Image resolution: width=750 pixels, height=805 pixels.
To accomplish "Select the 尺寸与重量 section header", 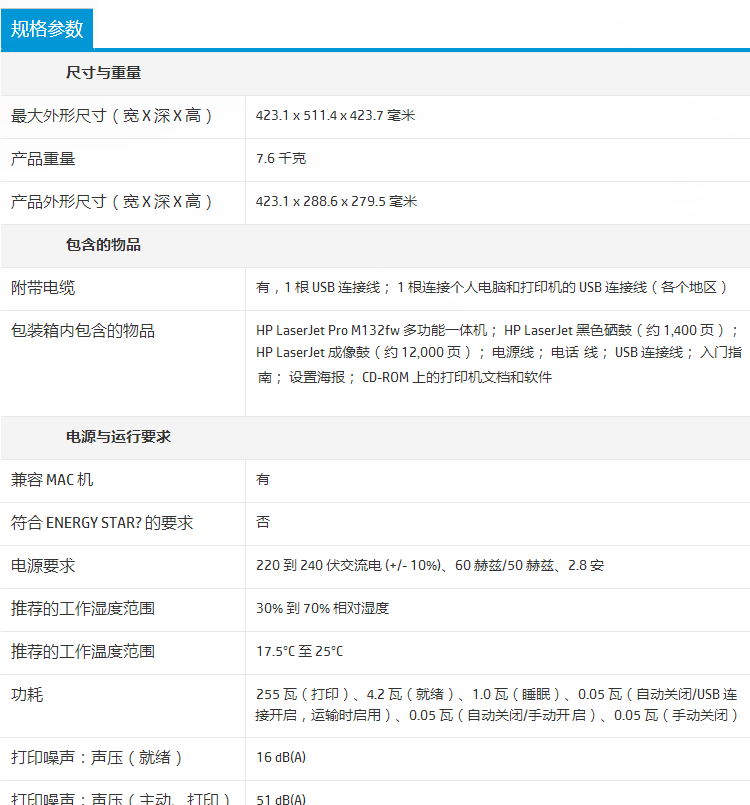I will pos(103,73).
